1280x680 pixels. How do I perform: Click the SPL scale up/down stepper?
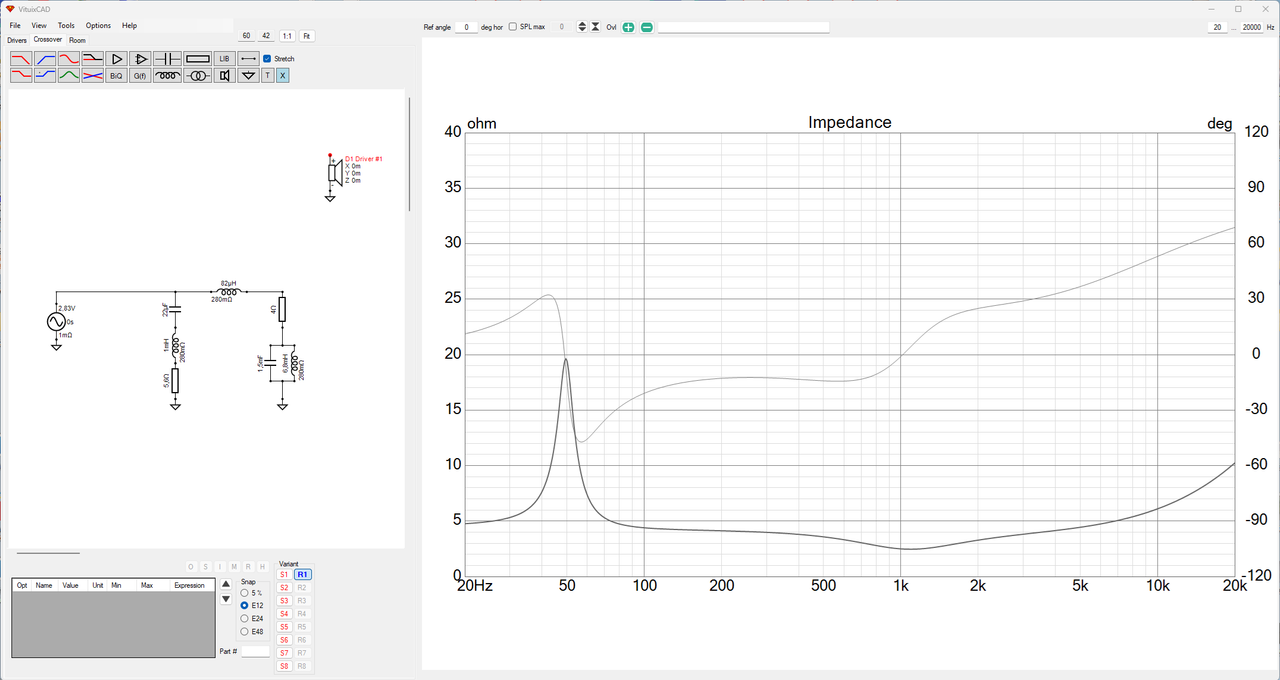[582, 27]
